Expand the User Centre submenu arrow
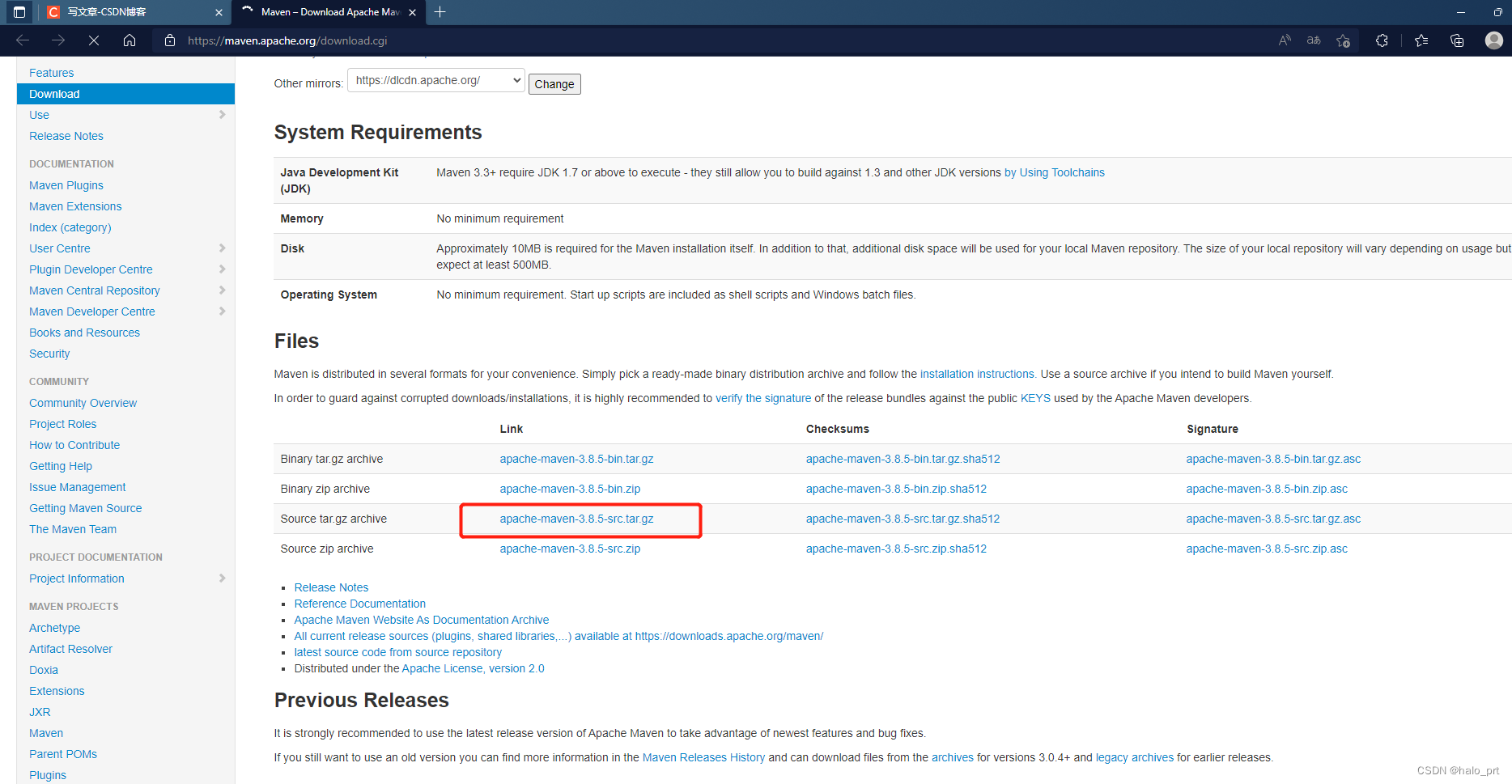 222,248
